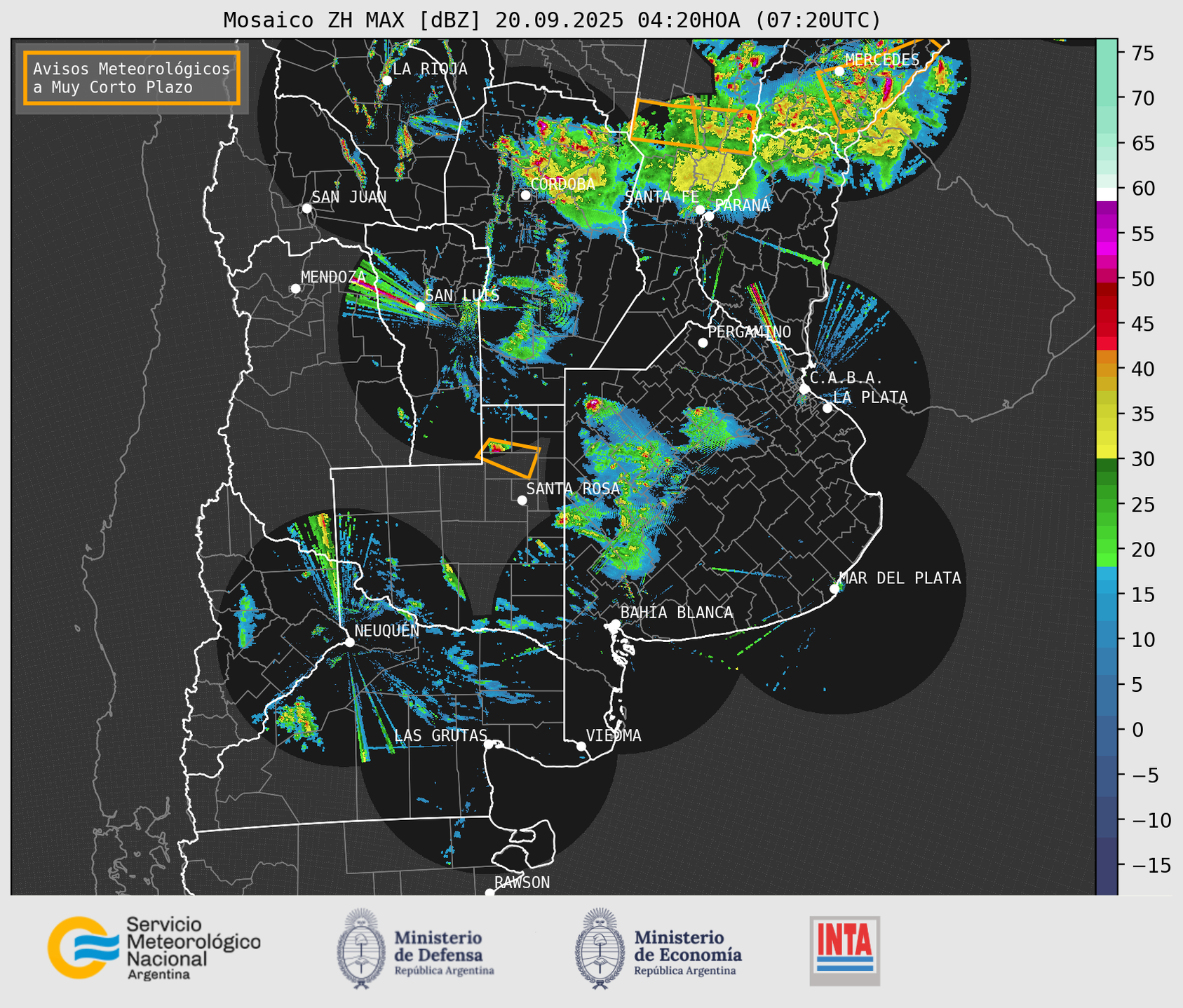Click the 45 dBZ red band on scale

(x=1106, y=324)
